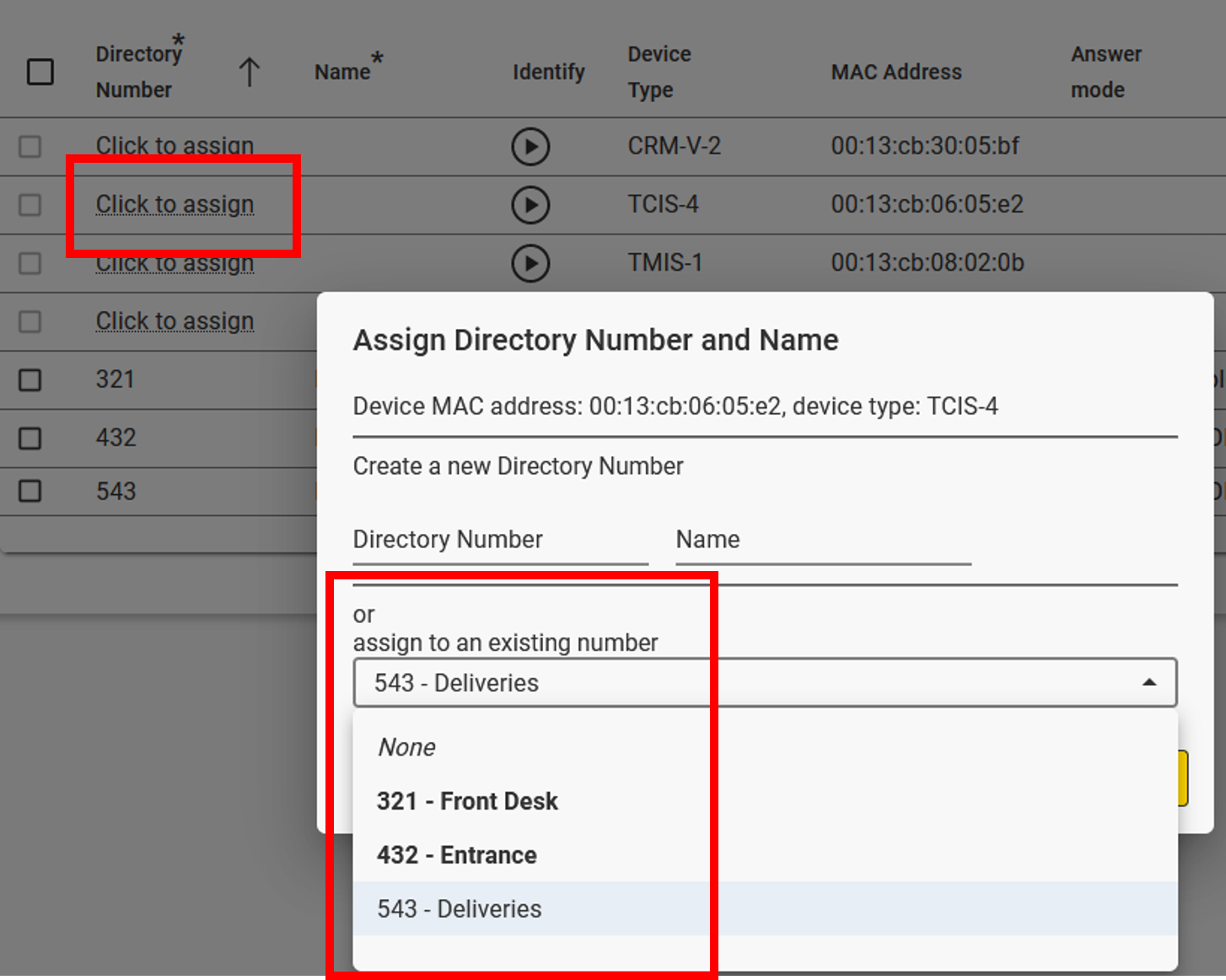This screenshot has height=980, width=1226.
Task: Tick the checkbox for directory number 543
Action: pos(30,492)
